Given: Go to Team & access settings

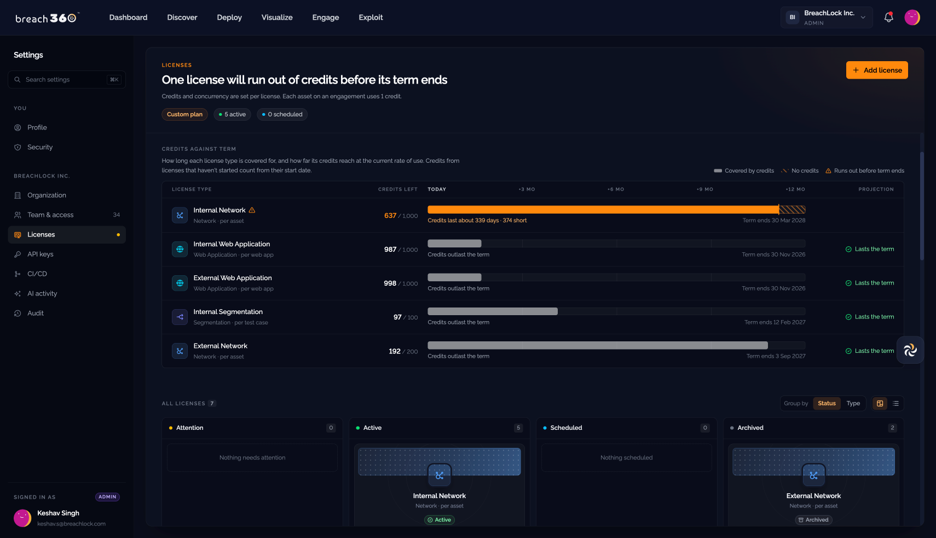Looking at the screenshot, I should [67, 215].
